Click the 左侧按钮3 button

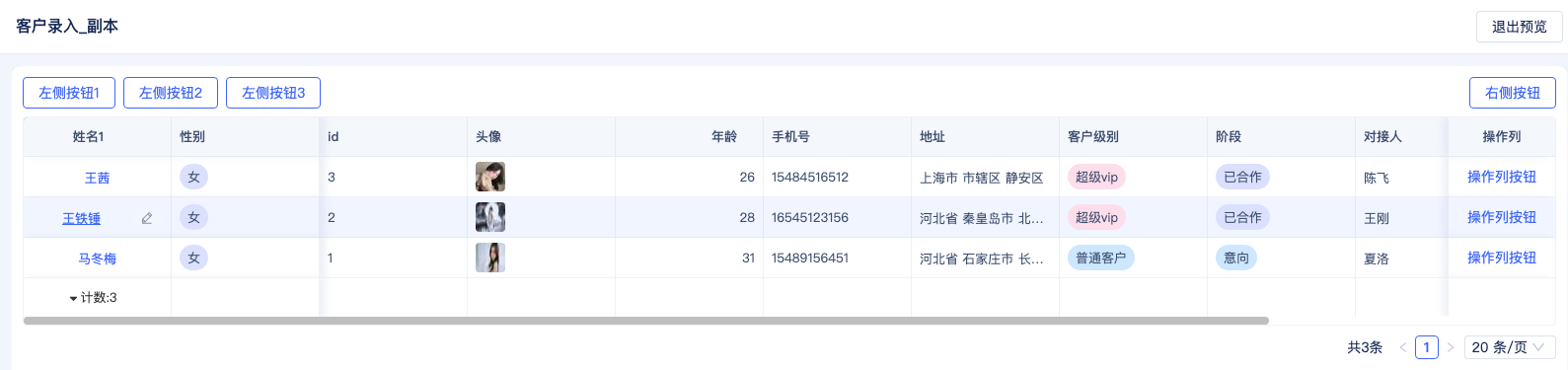[x=273, y=93]
